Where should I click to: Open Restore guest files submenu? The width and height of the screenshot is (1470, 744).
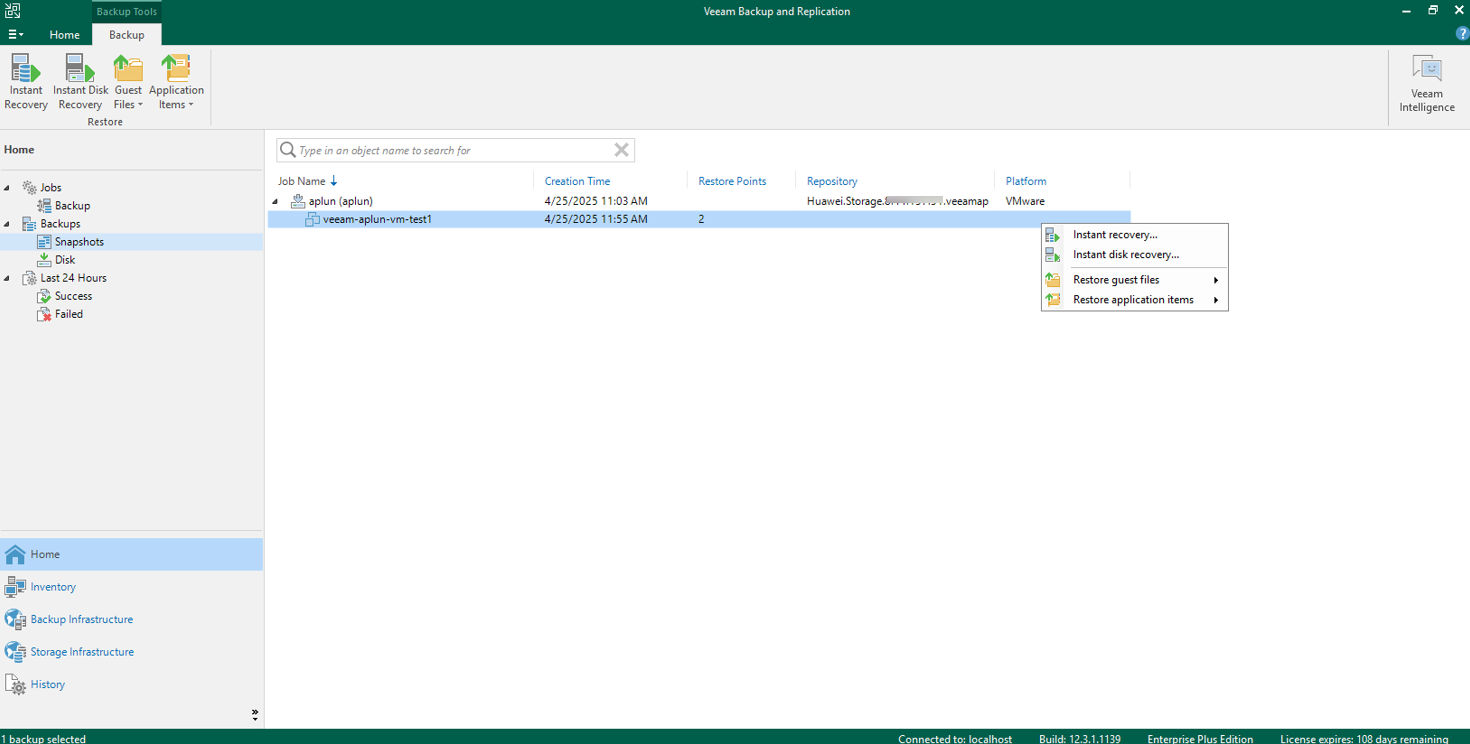pos(1134,280)
